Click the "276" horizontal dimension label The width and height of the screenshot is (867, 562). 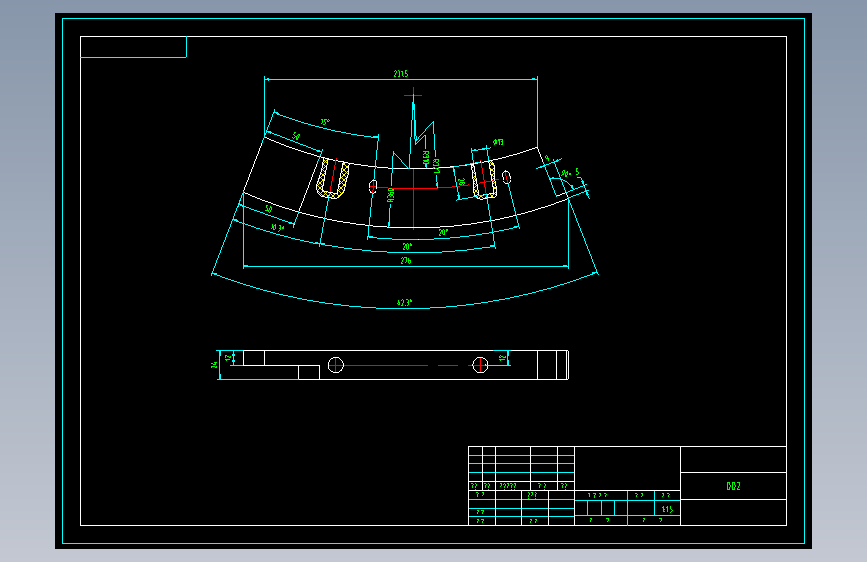tap(406, 261)
